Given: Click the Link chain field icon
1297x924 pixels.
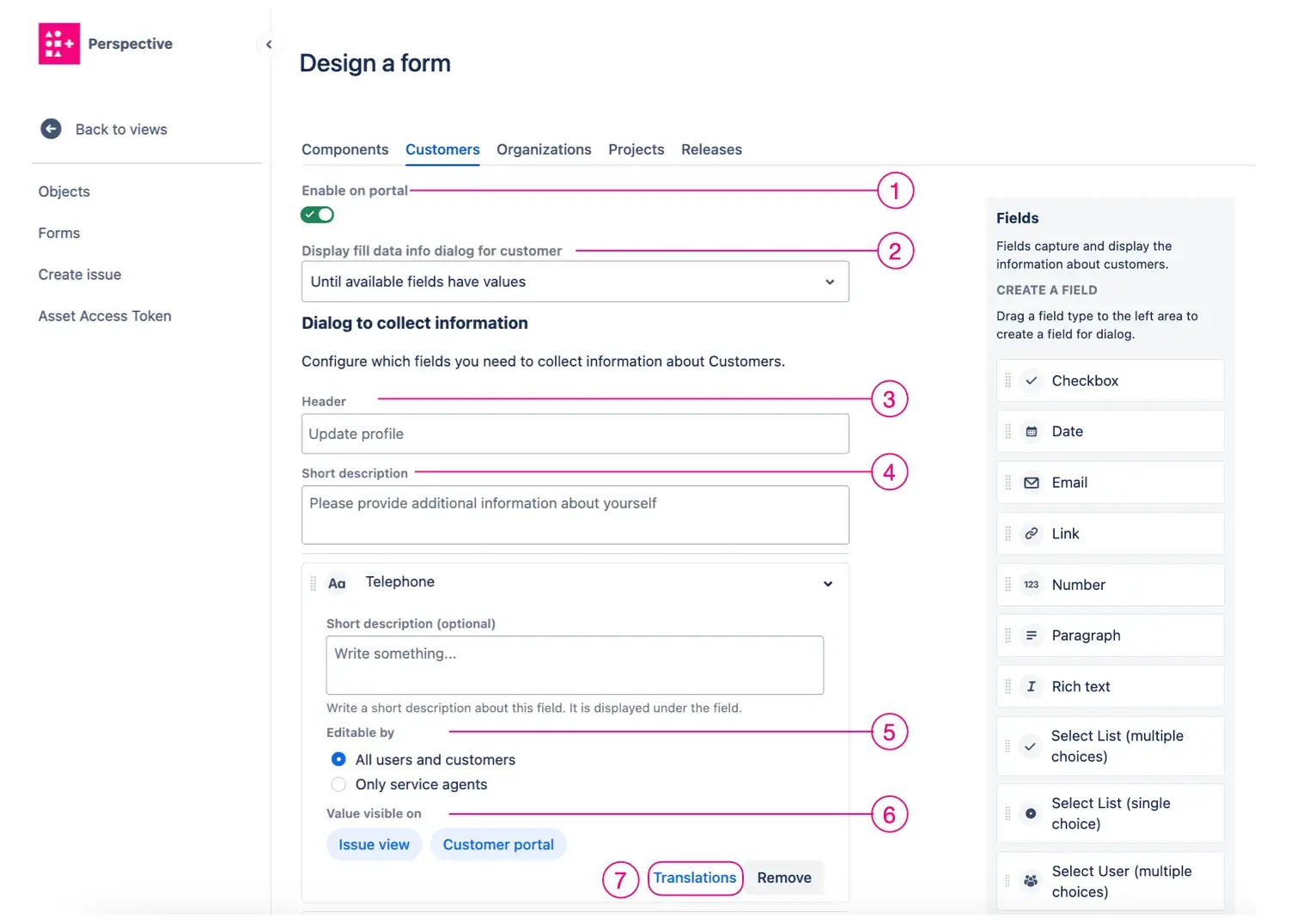Looking at the screenshot, I should point(1031,533).
